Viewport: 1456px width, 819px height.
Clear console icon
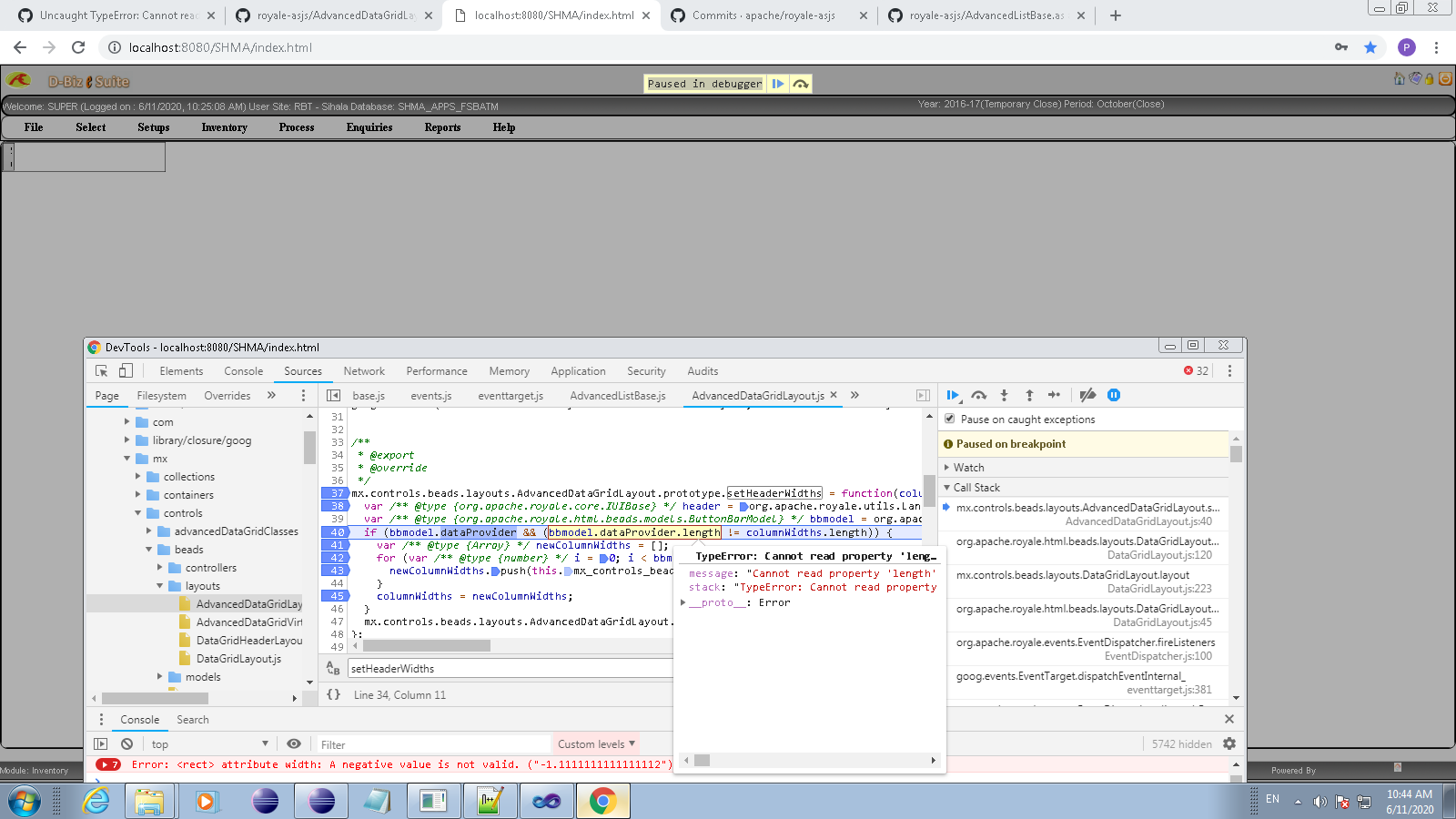(127, 744)
